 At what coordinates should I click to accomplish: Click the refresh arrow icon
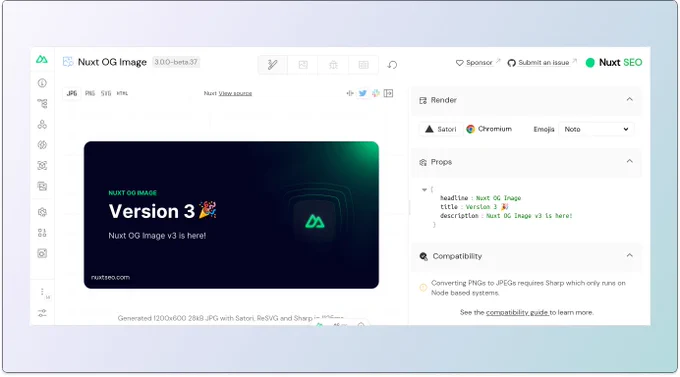[392, 65]
